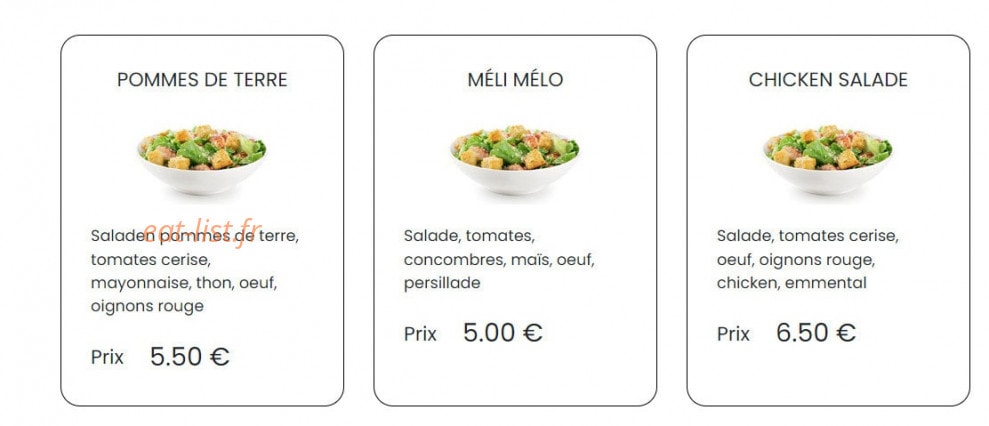This screenshot has height=426, width=989.
Task: Click the text 'oignons rouge' in first card
Action: (x=147, y=307)
